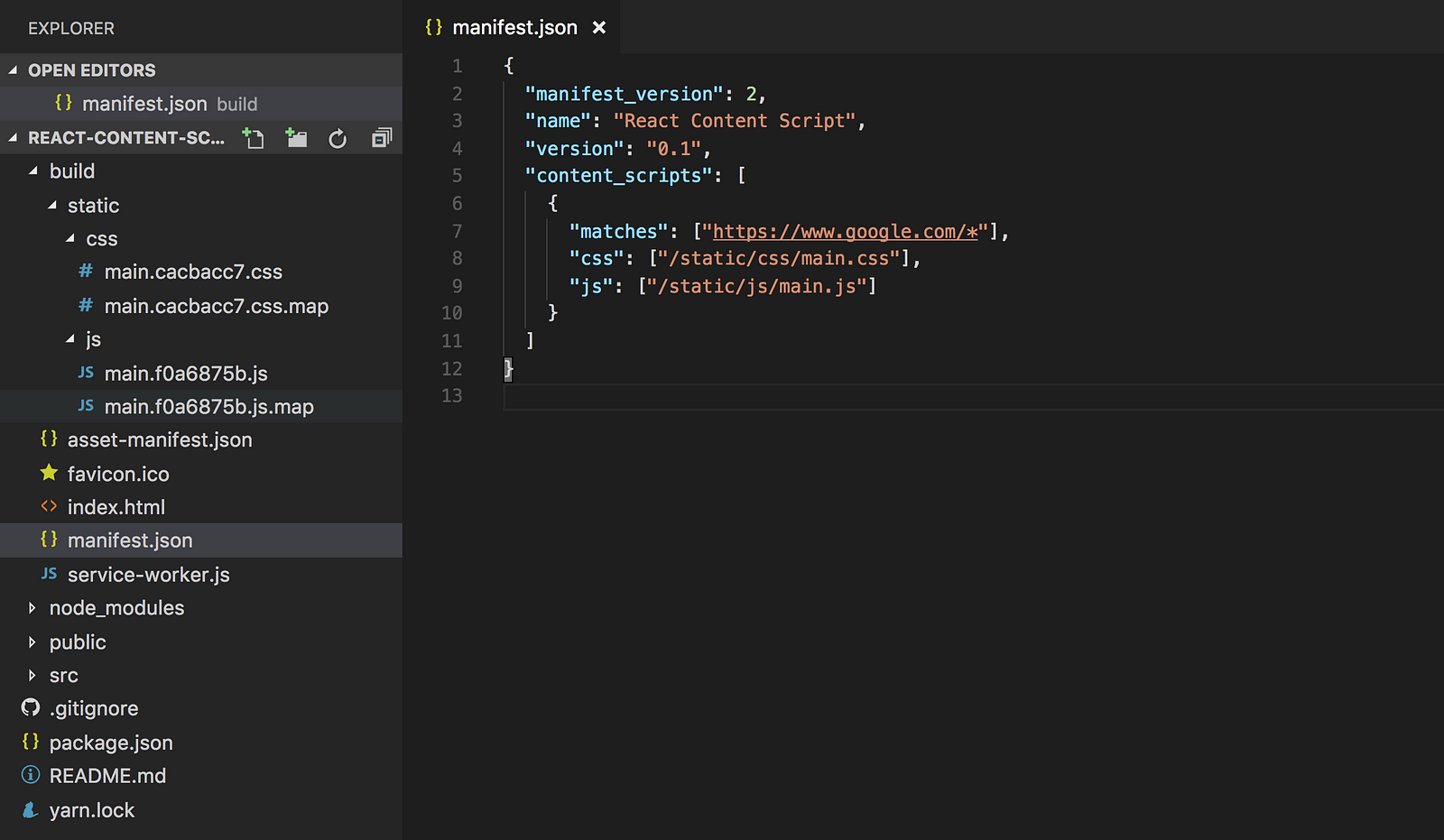This screenshot has height=840, width=1444.
Task: Open .gitignore file
Action: [94, 709]
